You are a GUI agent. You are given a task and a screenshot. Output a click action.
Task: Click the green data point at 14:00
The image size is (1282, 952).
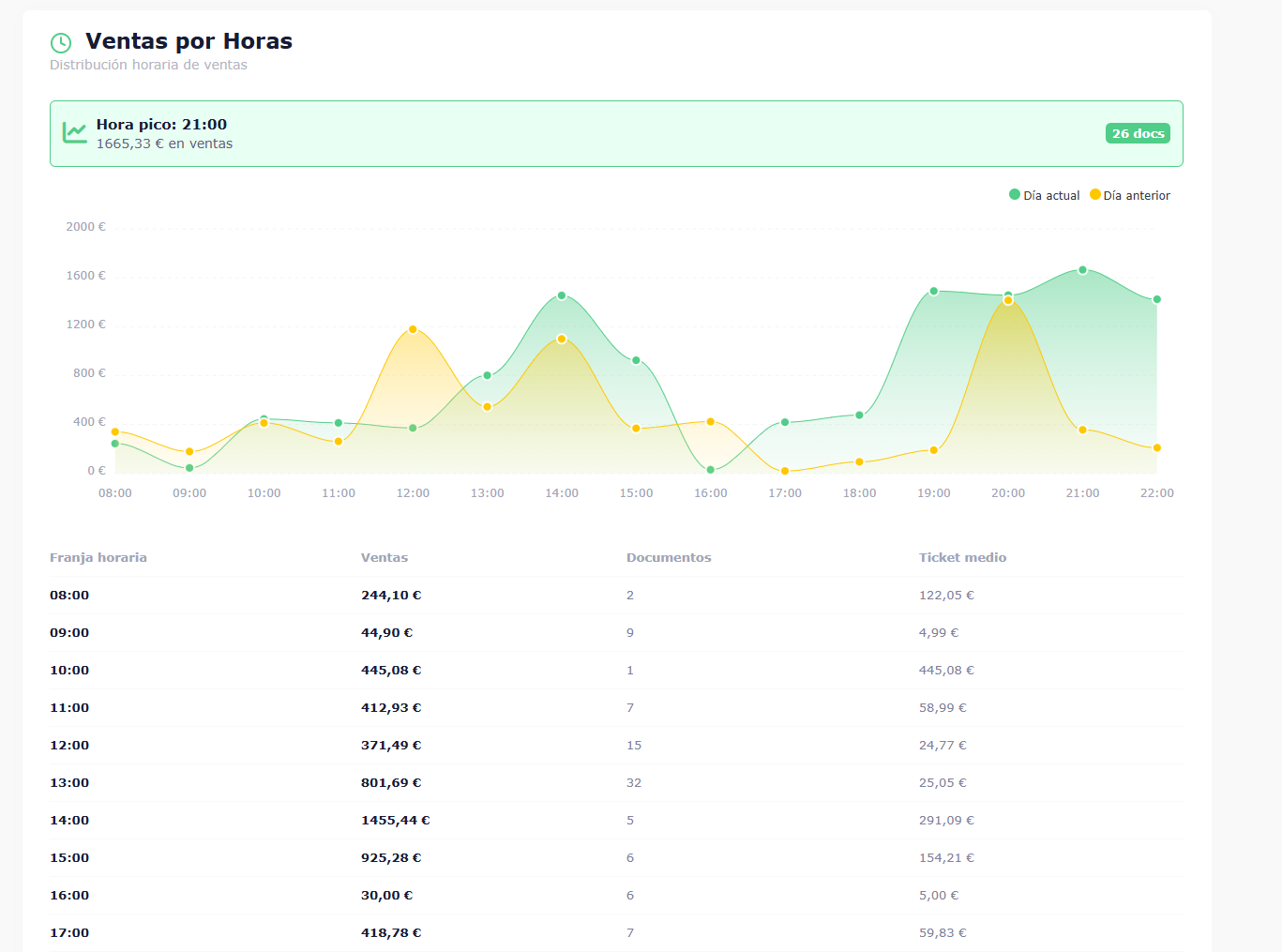(562, 295)
